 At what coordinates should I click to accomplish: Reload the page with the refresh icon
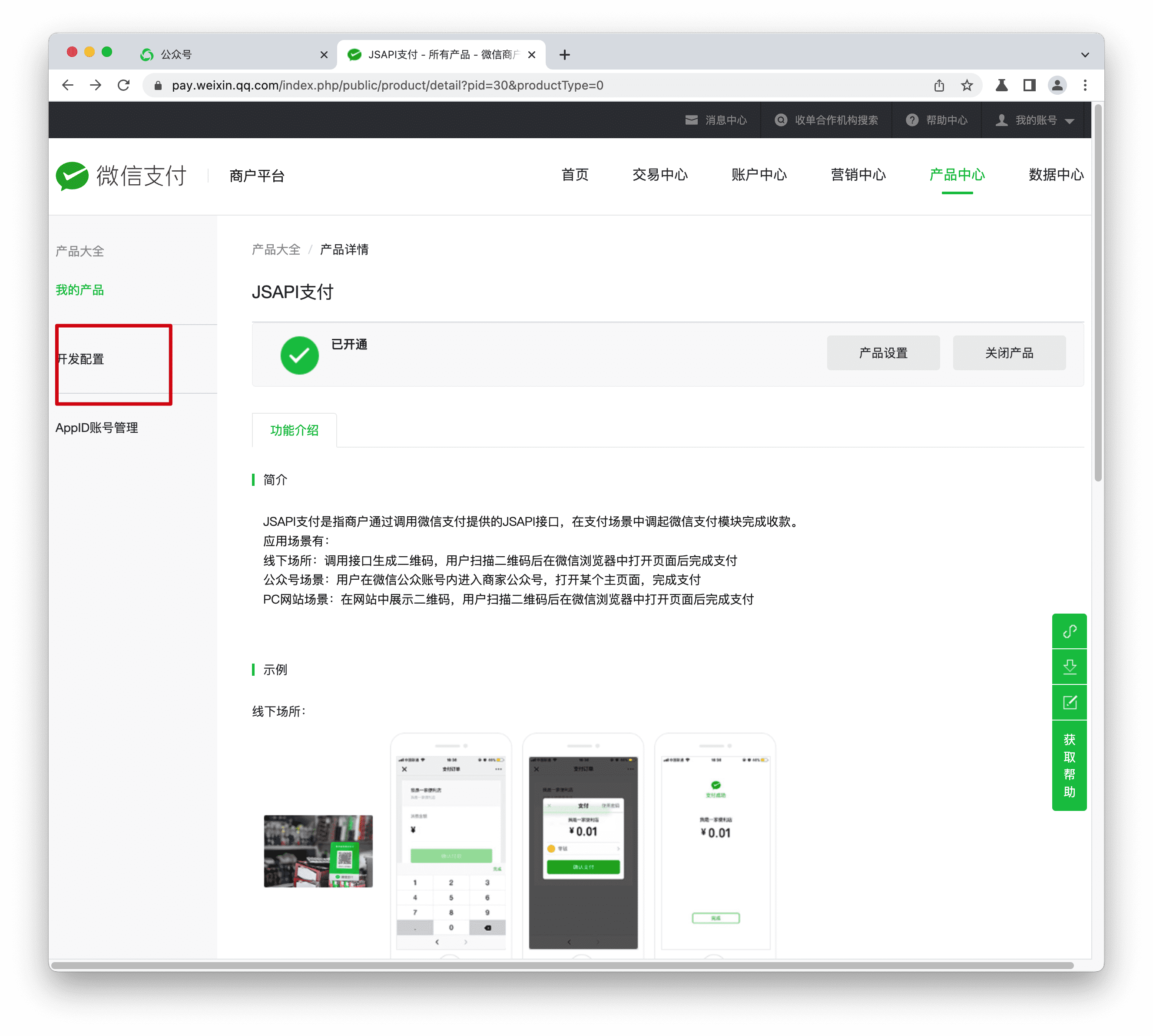pos(124,85)
